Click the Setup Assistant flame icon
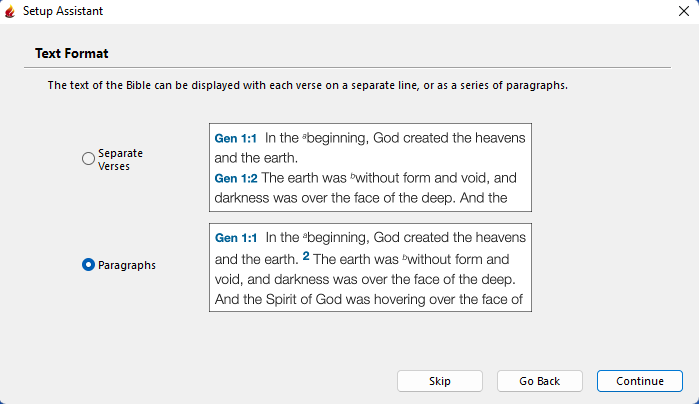Screen dimensions: 699x404 (x=10, y=11)
